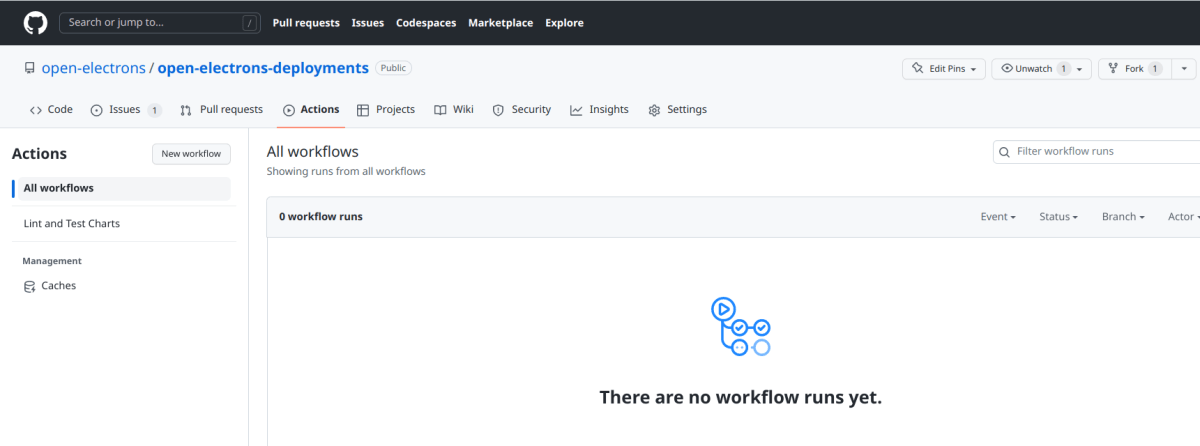Click the fork icon on the Fork button
Image resolution: width=1200 pixels, height=446 pixels.
[x=1113, y=69]
